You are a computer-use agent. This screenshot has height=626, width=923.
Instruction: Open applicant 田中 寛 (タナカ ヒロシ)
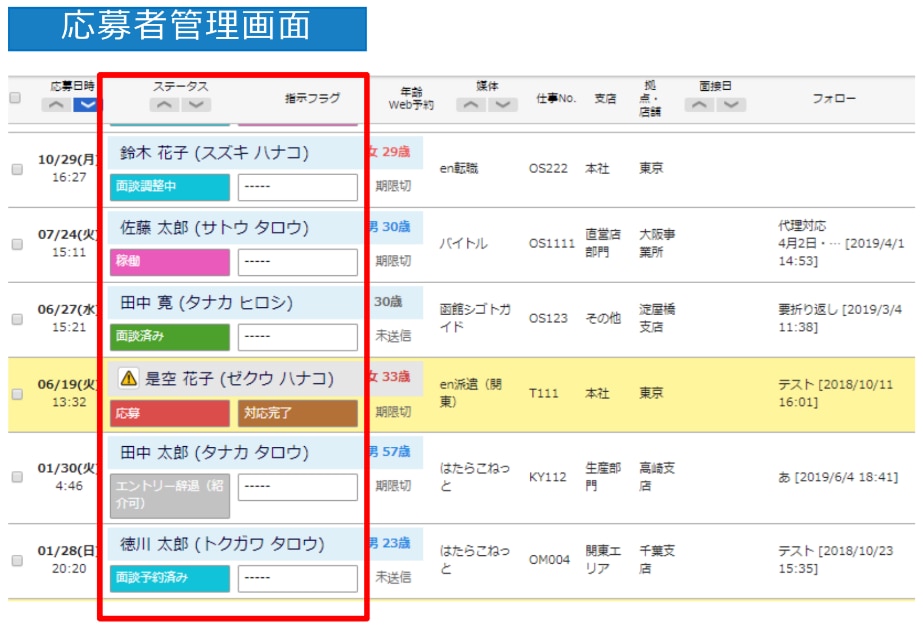click(206, 303)
